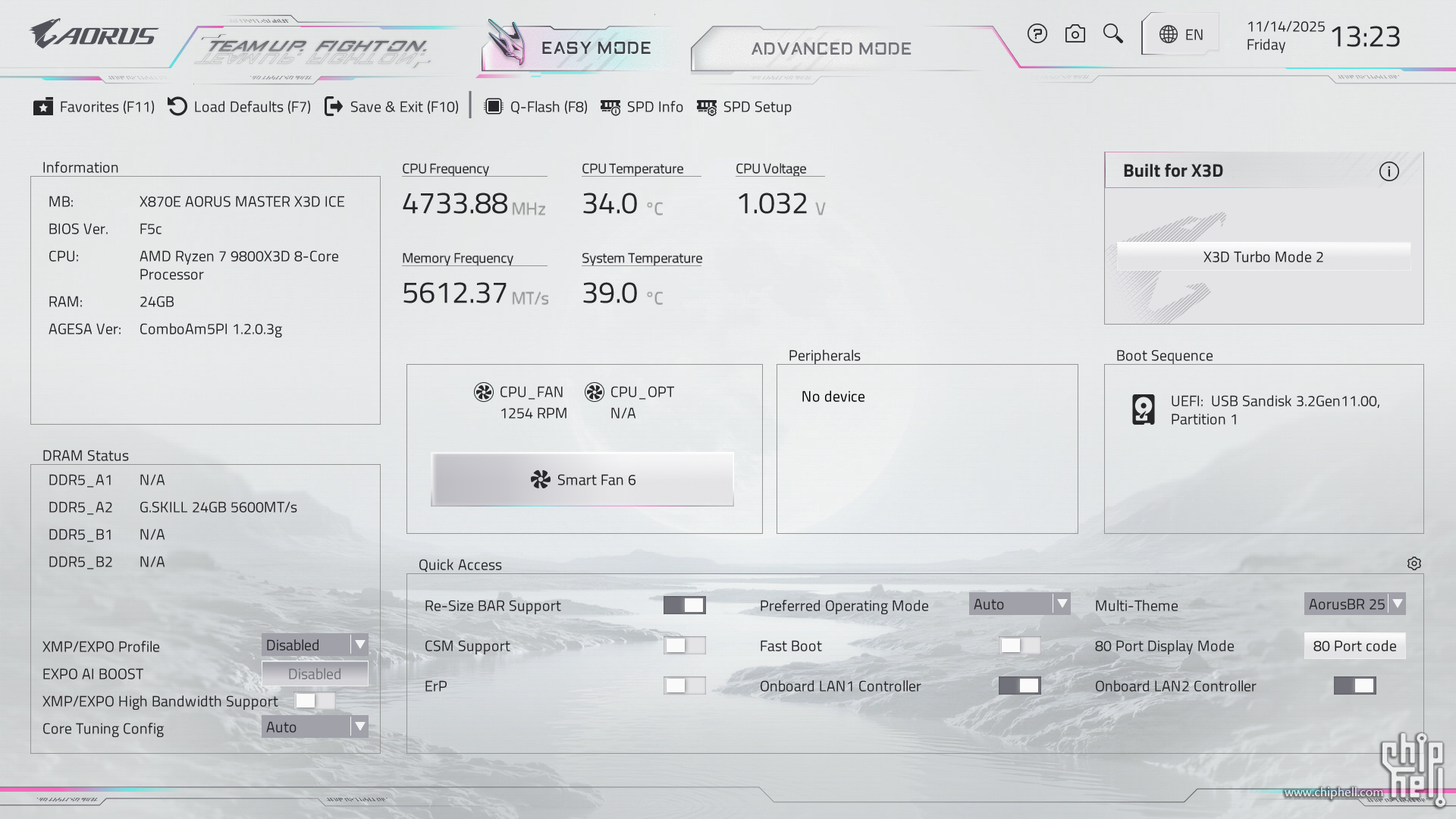Screen dimensions: 1456x819
Task: Switch to Advanced Mode tab
Action: pyautogui.click(x=831, y=49)
